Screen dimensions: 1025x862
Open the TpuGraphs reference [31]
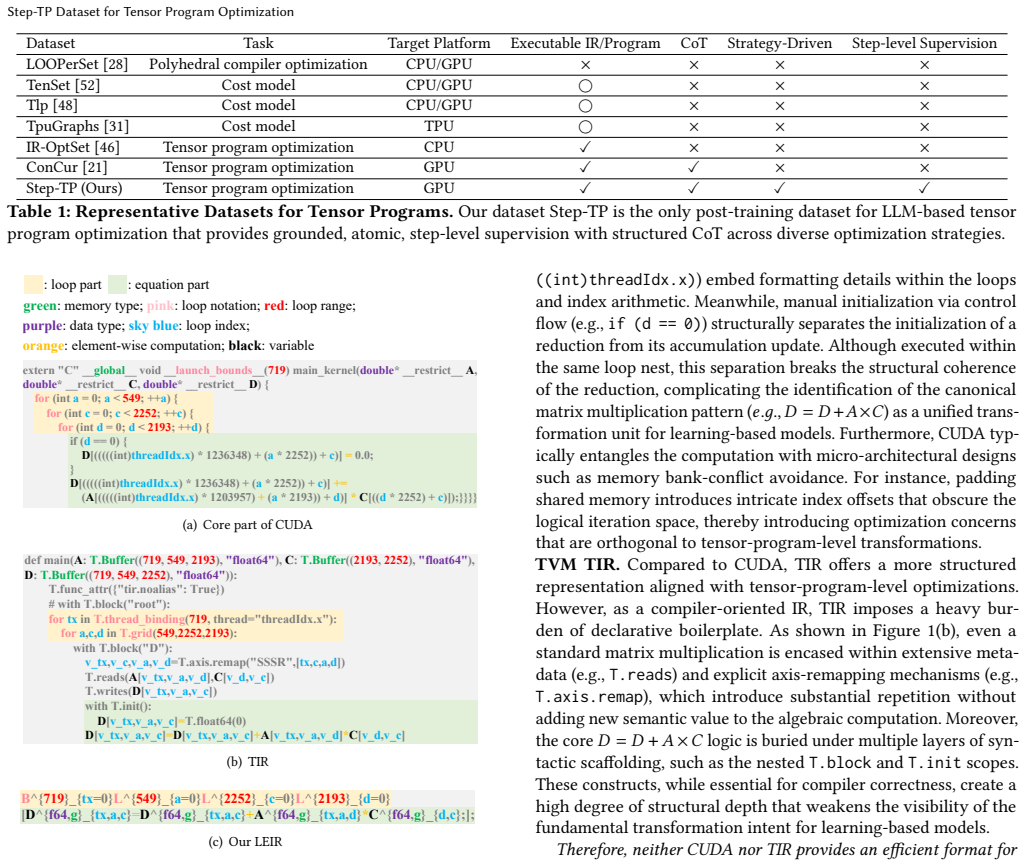coord(116,126)
